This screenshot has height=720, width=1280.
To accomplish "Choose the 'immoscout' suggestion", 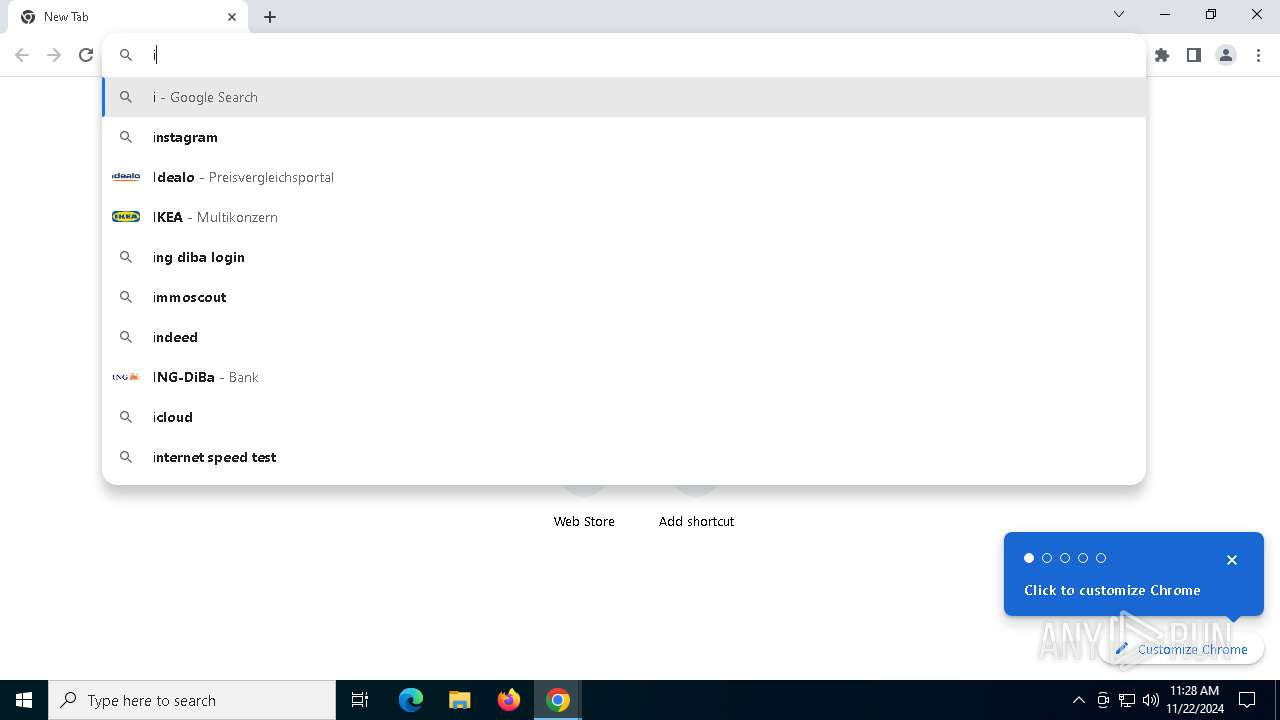I will coord(624,297).
